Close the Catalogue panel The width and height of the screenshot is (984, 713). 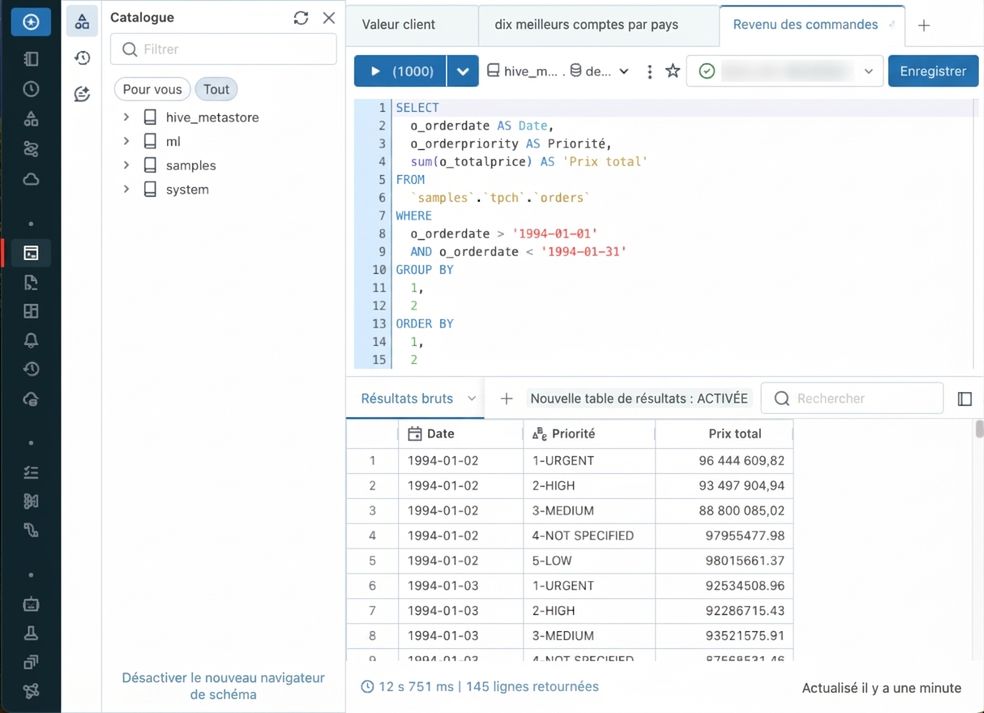329,18
